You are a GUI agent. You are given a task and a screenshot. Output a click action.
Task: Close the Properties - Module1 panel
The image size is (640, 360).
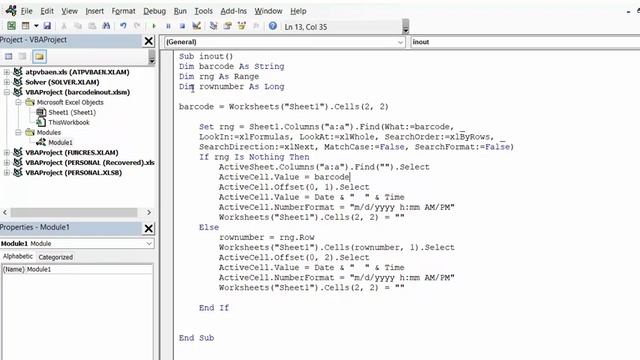[x=149, y=228]
